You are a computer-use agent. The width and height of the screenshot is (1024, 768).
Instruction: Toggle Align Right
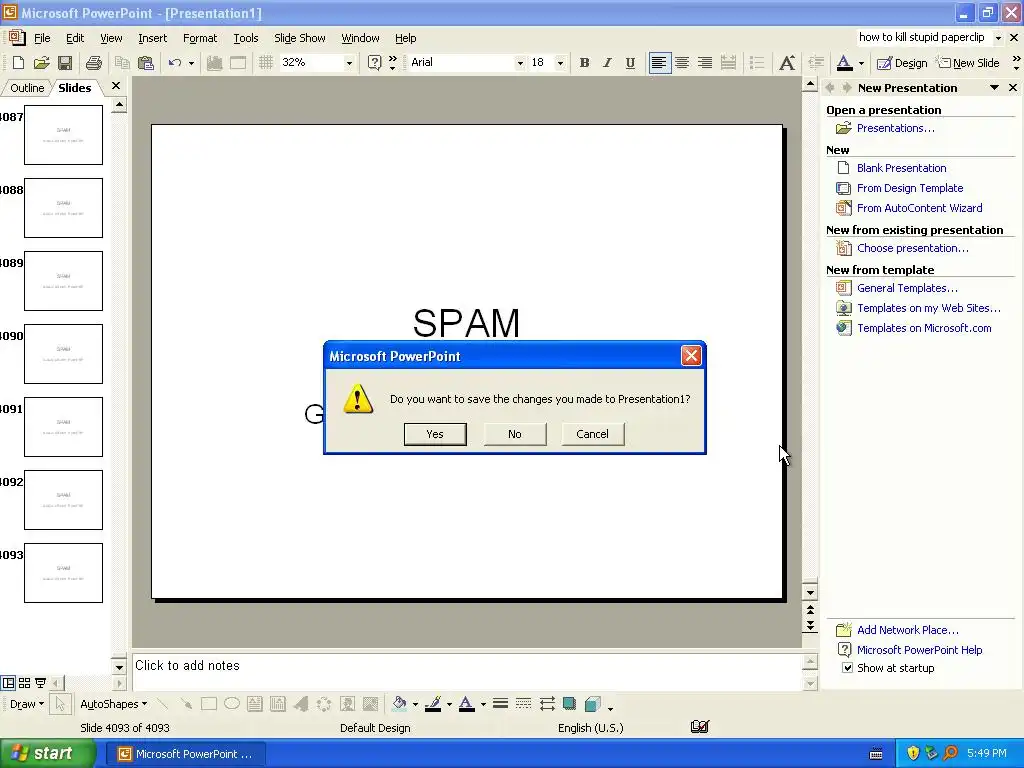(705, 63)
